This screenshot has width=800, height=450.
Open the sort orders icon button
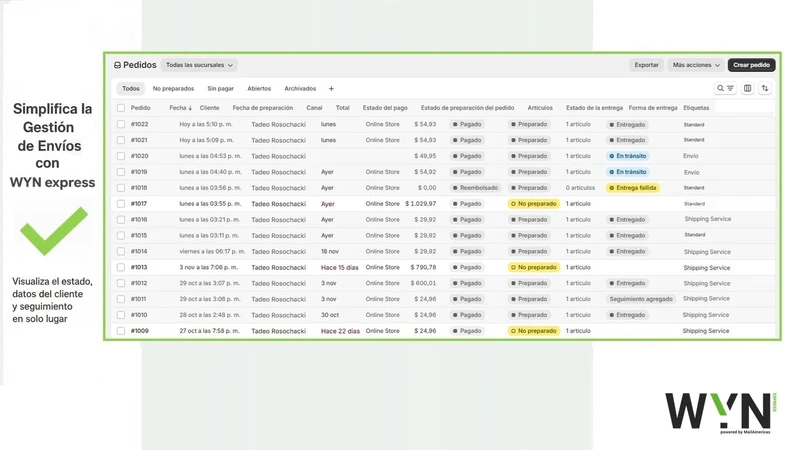coord(765,88)
